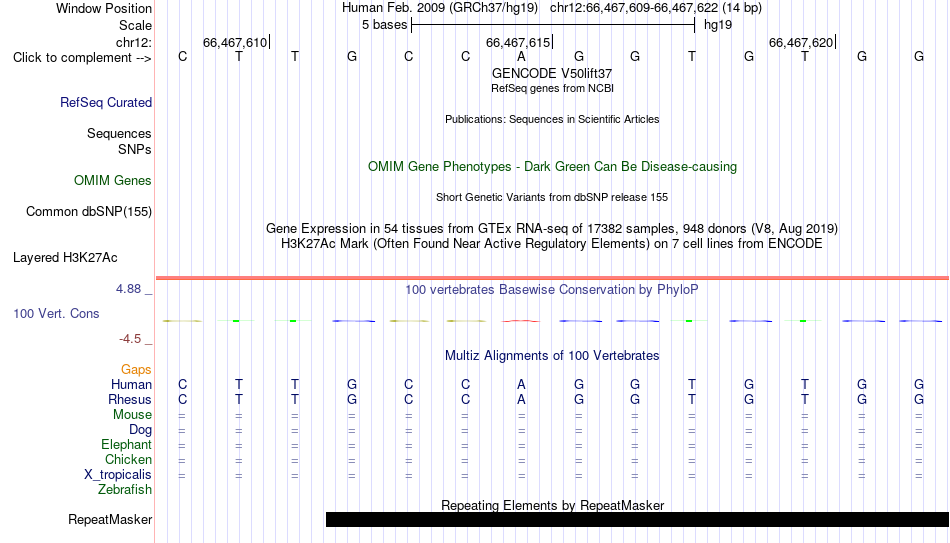Click the 4.88 PhyloP upper value
This screenshot has width=950, height=543.
[x=128, y=289]
